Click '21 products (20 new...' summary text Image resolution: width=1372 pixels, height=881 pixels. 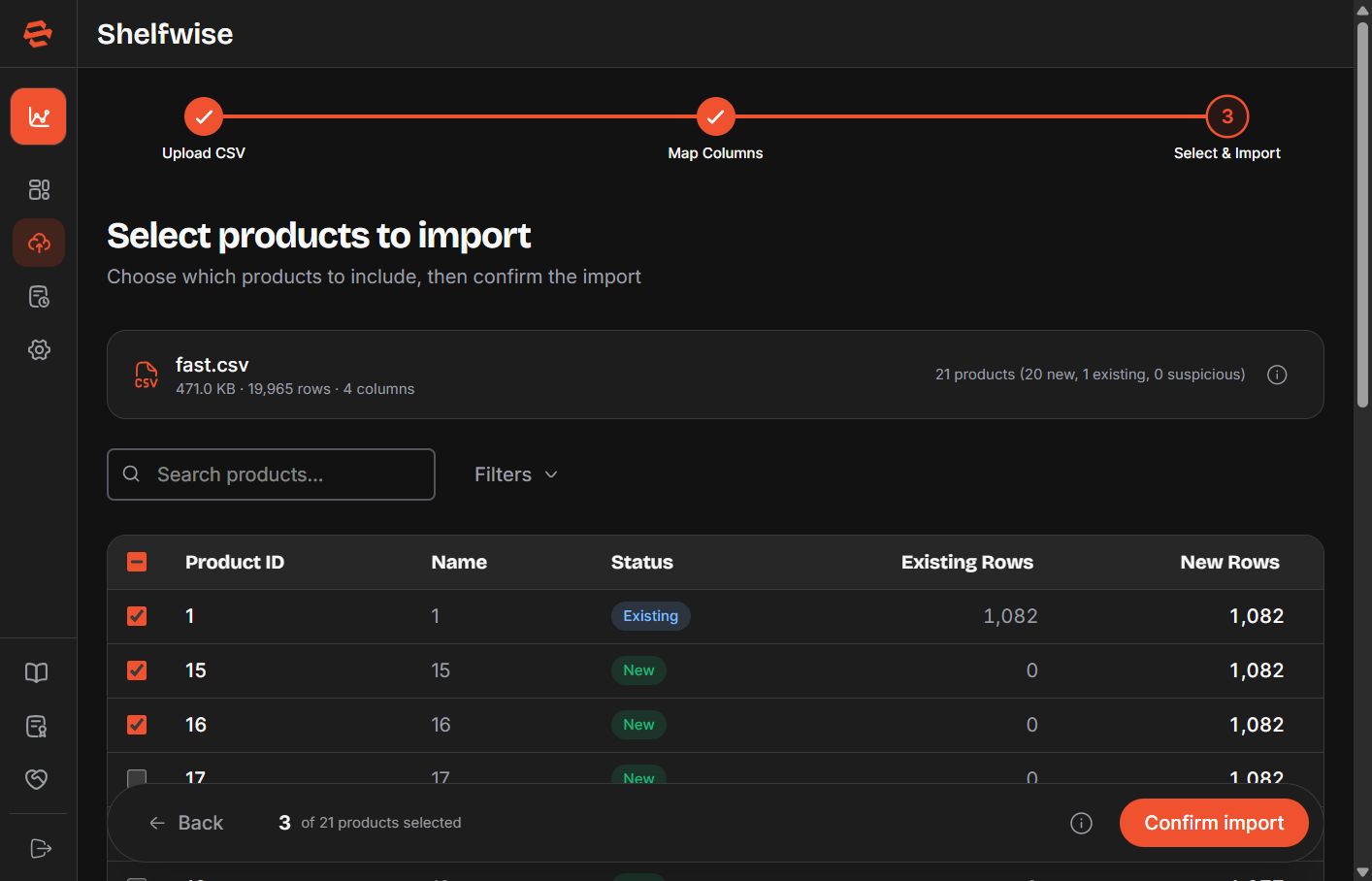[1090, 375]
